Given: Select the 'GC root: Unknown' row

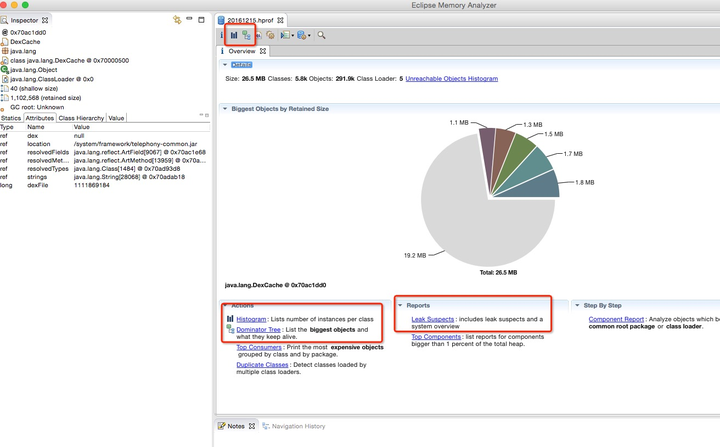Looking at the screenshot, I should coord(37,107).
